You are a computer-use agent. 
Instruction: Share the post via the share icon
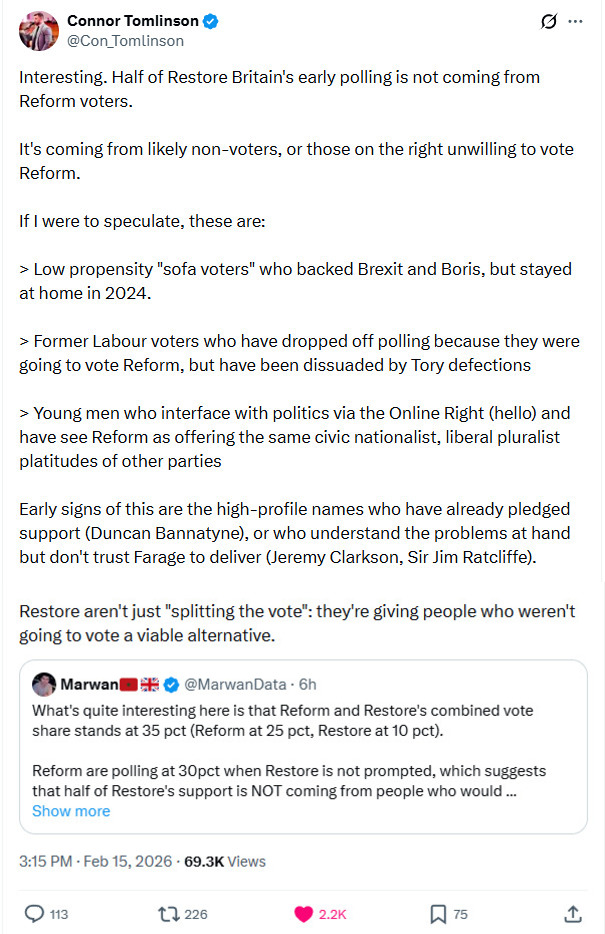click(573, 913)
